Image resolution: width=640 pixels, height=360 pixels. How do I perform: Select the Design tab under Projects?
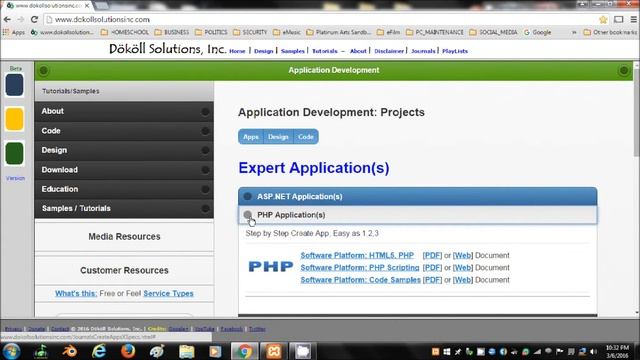(x=278, y=137)
